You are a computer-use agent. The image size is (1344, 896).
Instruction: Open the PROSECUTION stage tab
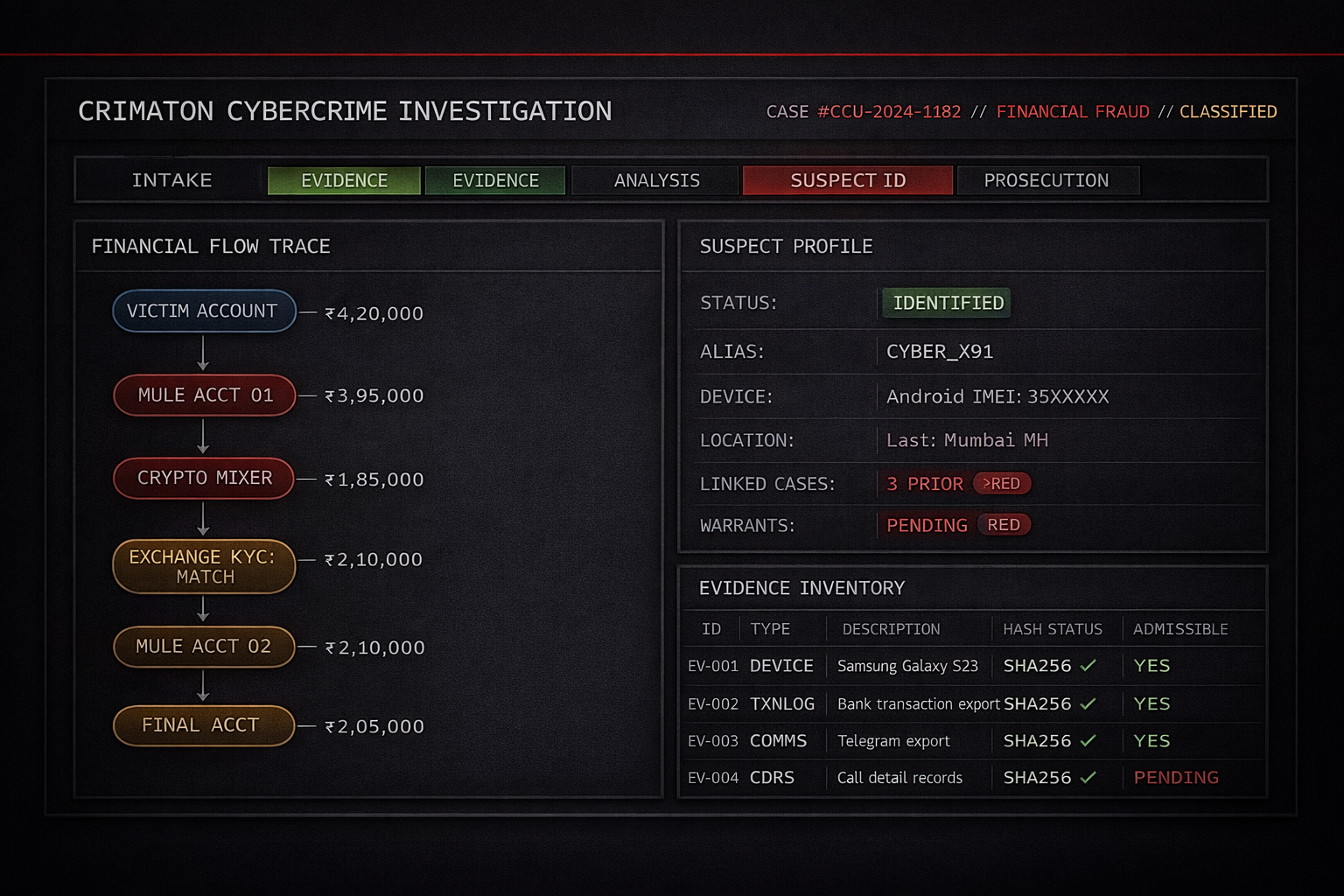pos(1047,180)
